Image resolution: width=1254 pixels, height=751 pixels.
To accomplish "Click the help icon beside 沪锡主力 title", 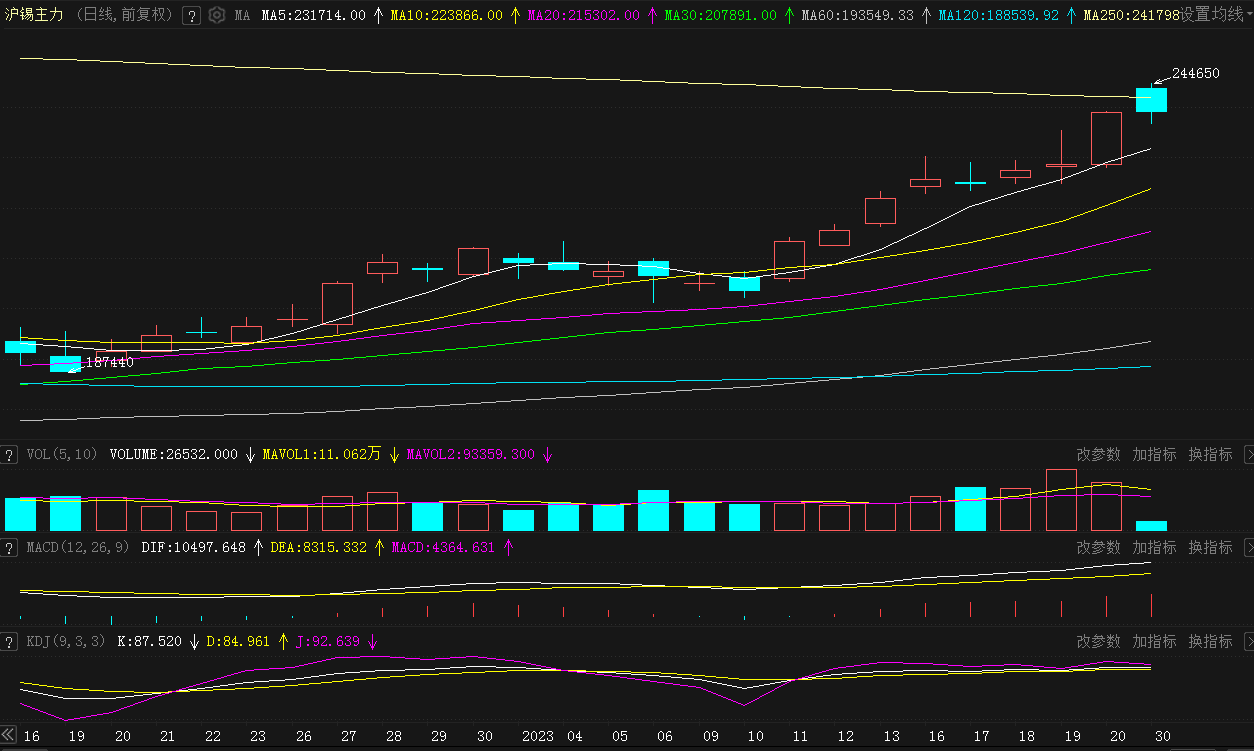I will pos(192,16).
